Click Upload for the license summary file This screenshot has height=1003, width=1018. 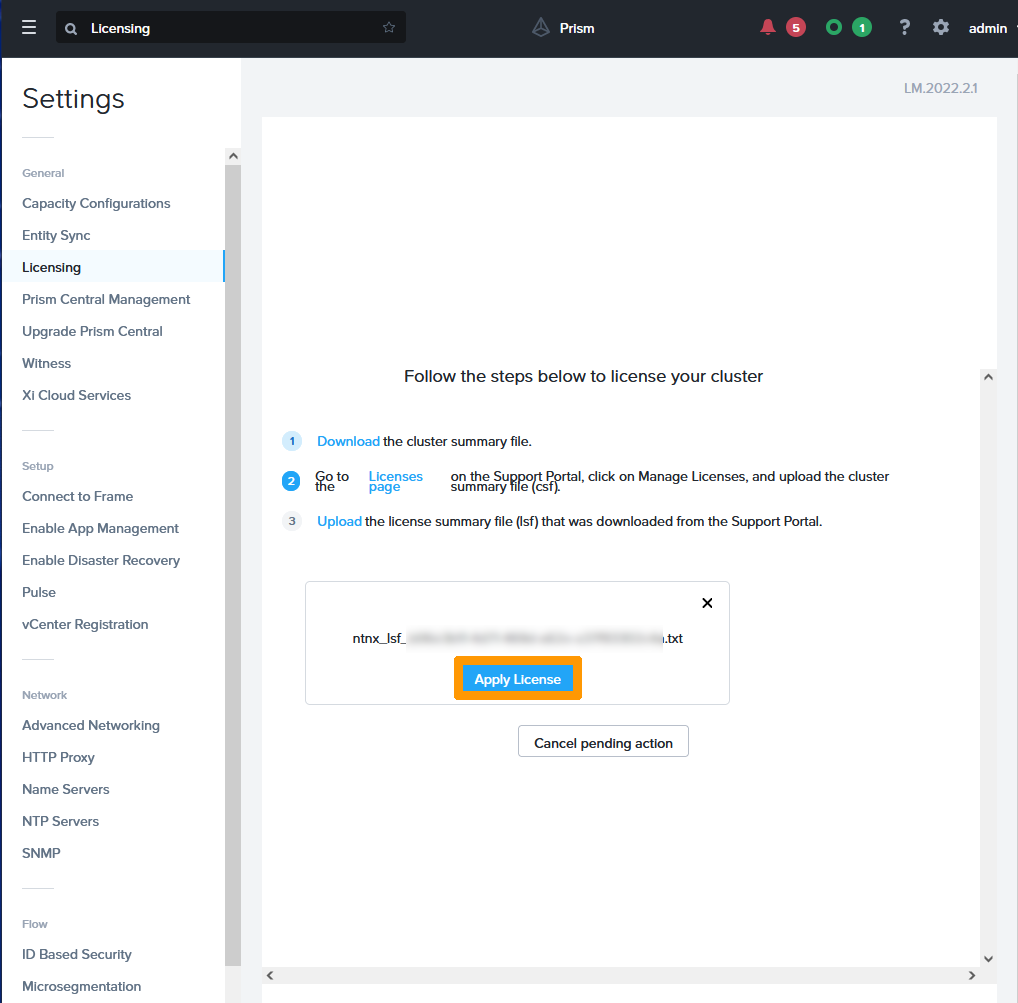pos(339,521)
